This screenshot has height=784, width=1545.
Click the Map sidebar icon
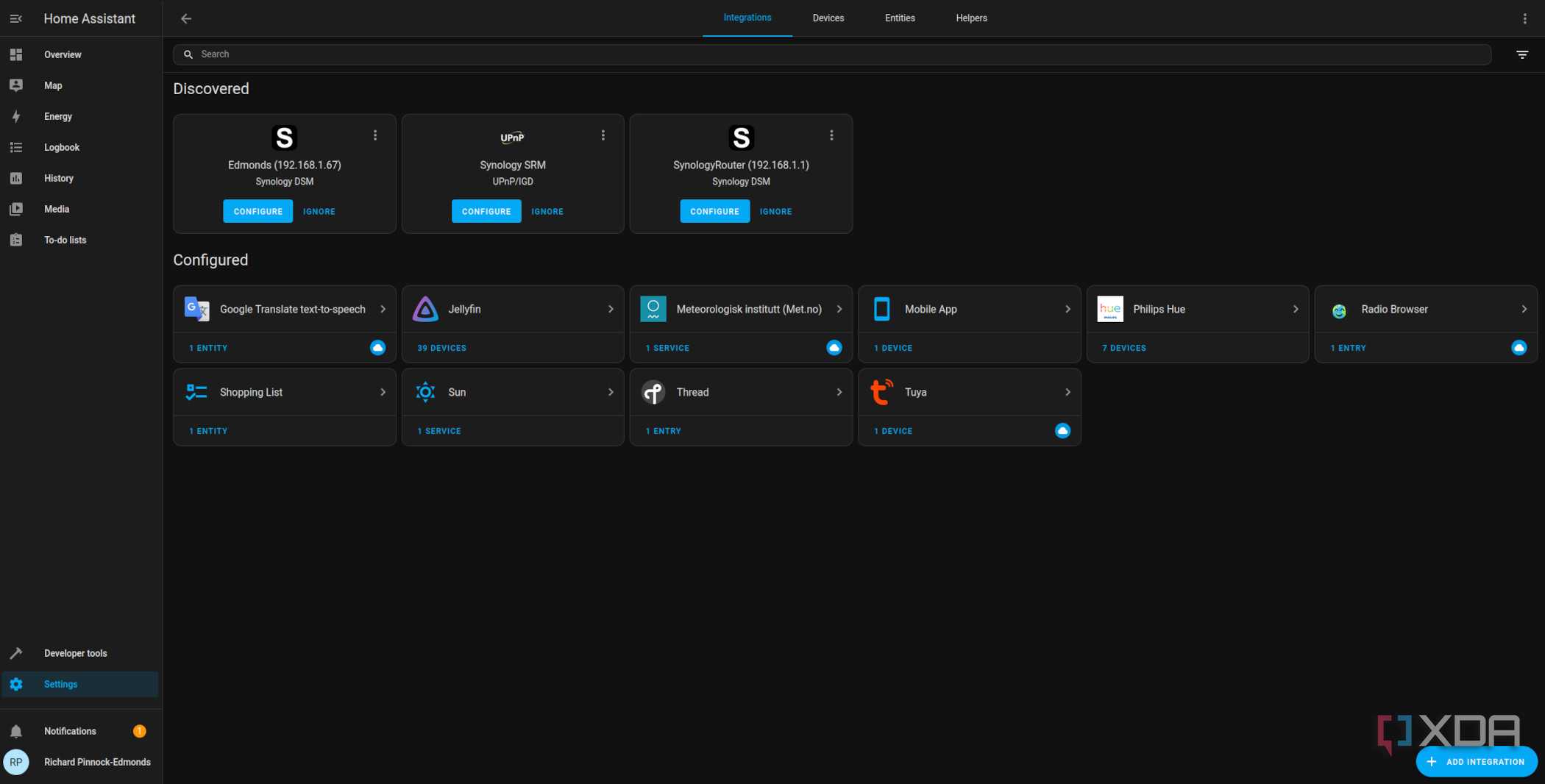(16, 85)
